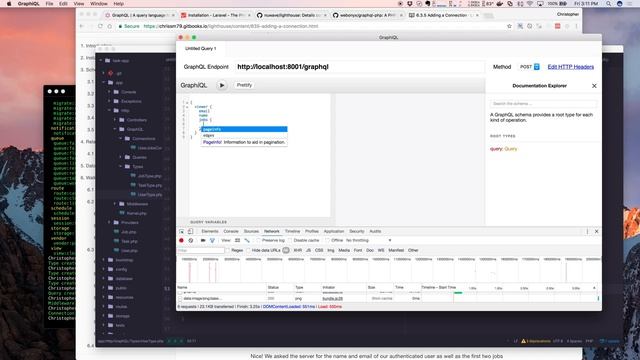Select the edges autocomplete suggestion
640x360 pixels.
click(x=244, y=135)
